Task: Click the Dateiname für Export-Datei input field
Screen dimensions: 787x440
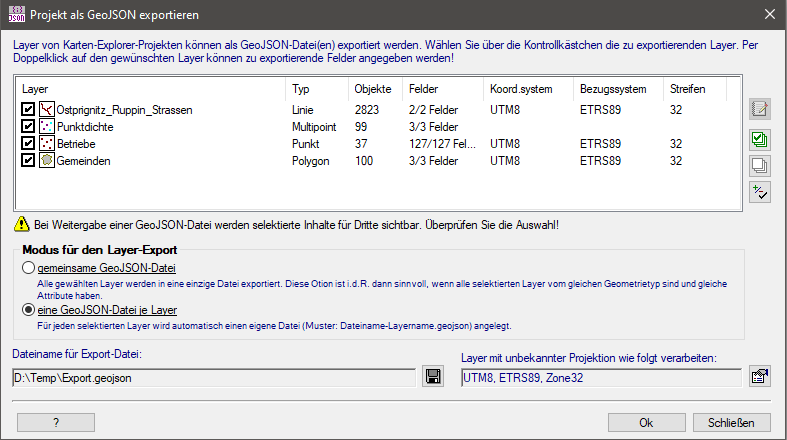Action: coord(214,378)
